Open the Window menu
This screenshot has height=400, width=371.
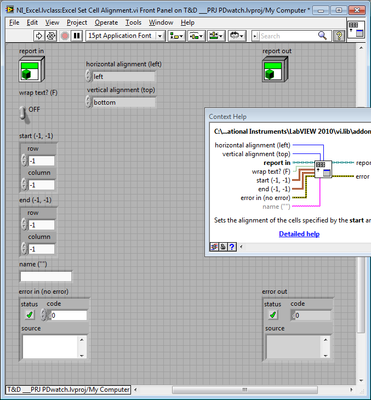point(161,23)
